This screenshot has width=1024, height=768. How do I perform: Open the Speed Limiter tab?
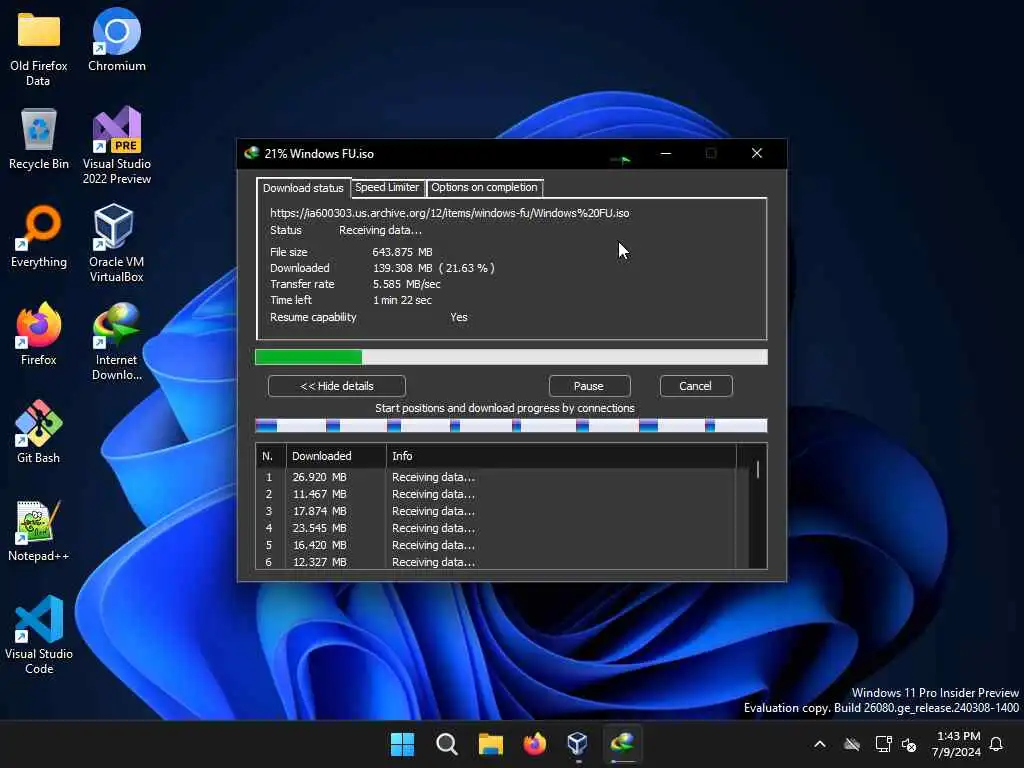coord(387,187)
